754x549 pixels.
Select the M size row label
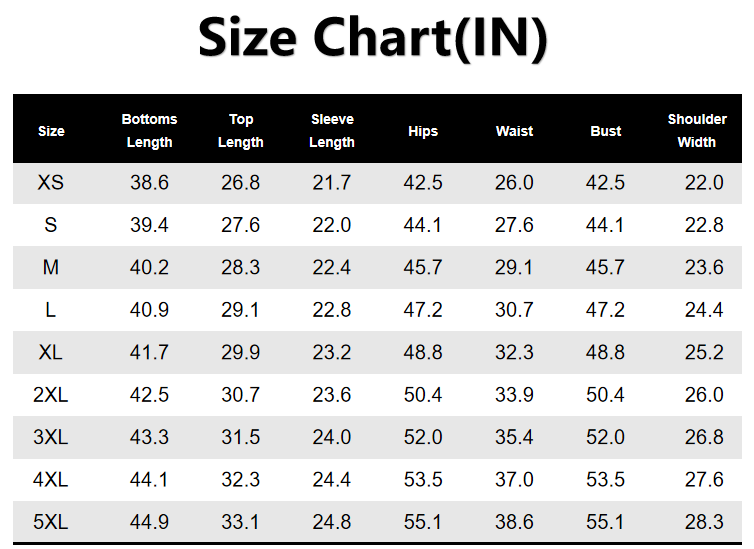[x=51, y=268]
